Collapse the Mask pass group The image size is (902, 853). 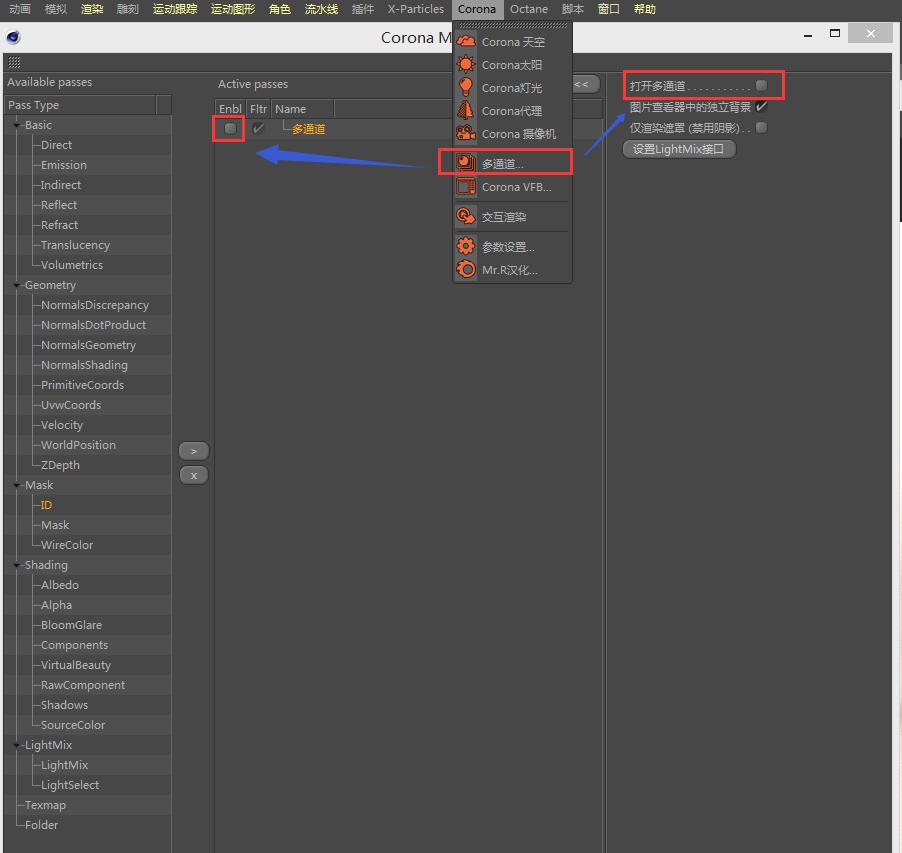[x=16, y=485]
